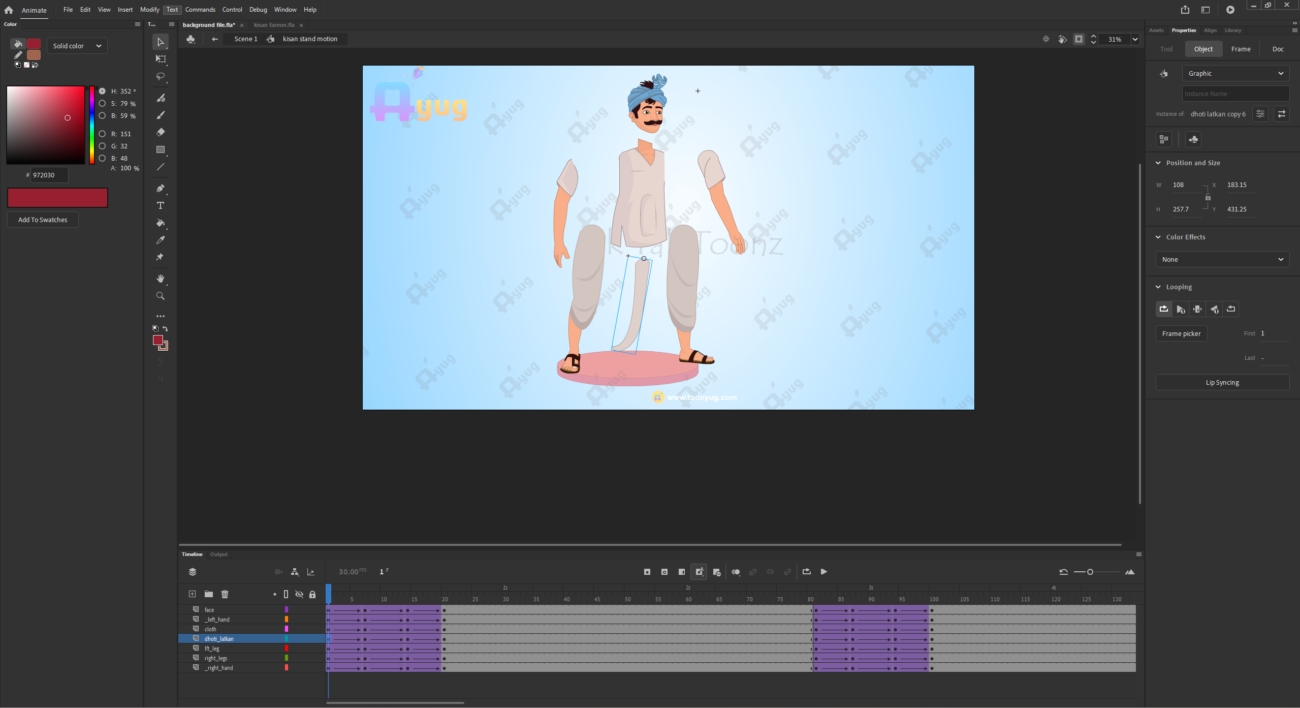This screenshot has height=708, width=1300.
Task: Choose the Eyedropper tool
Action: click(161, 240)
